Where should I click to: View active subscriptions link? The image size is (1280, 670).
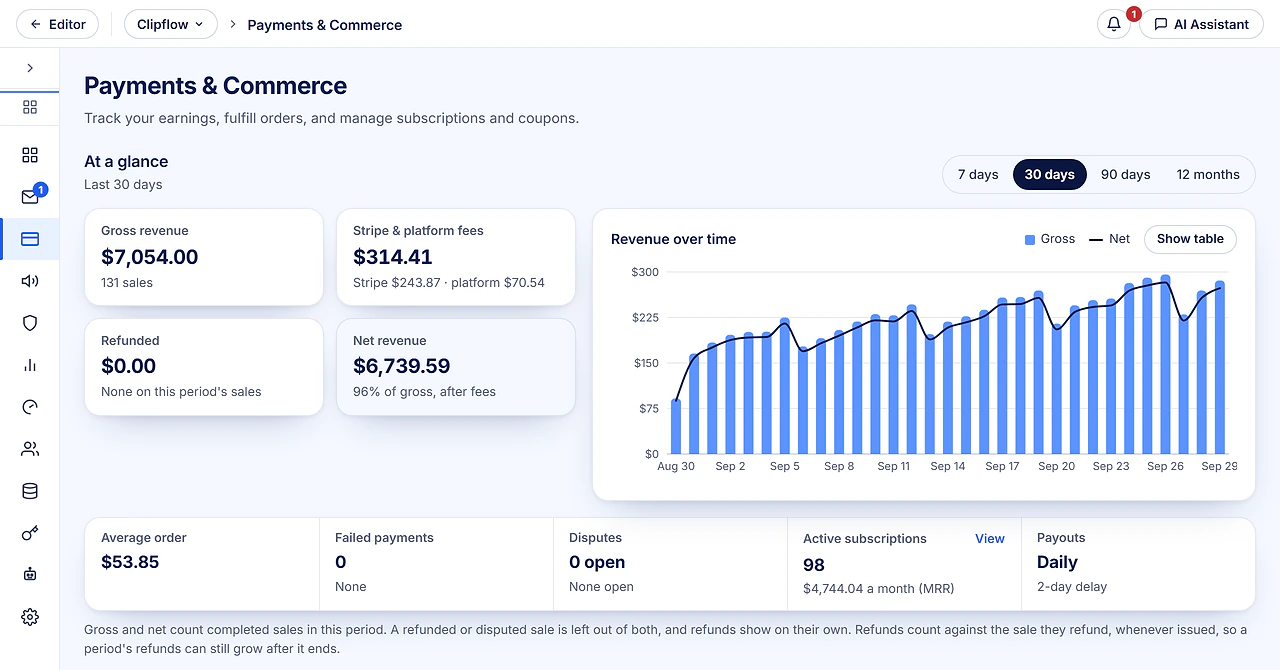point(990,538)
